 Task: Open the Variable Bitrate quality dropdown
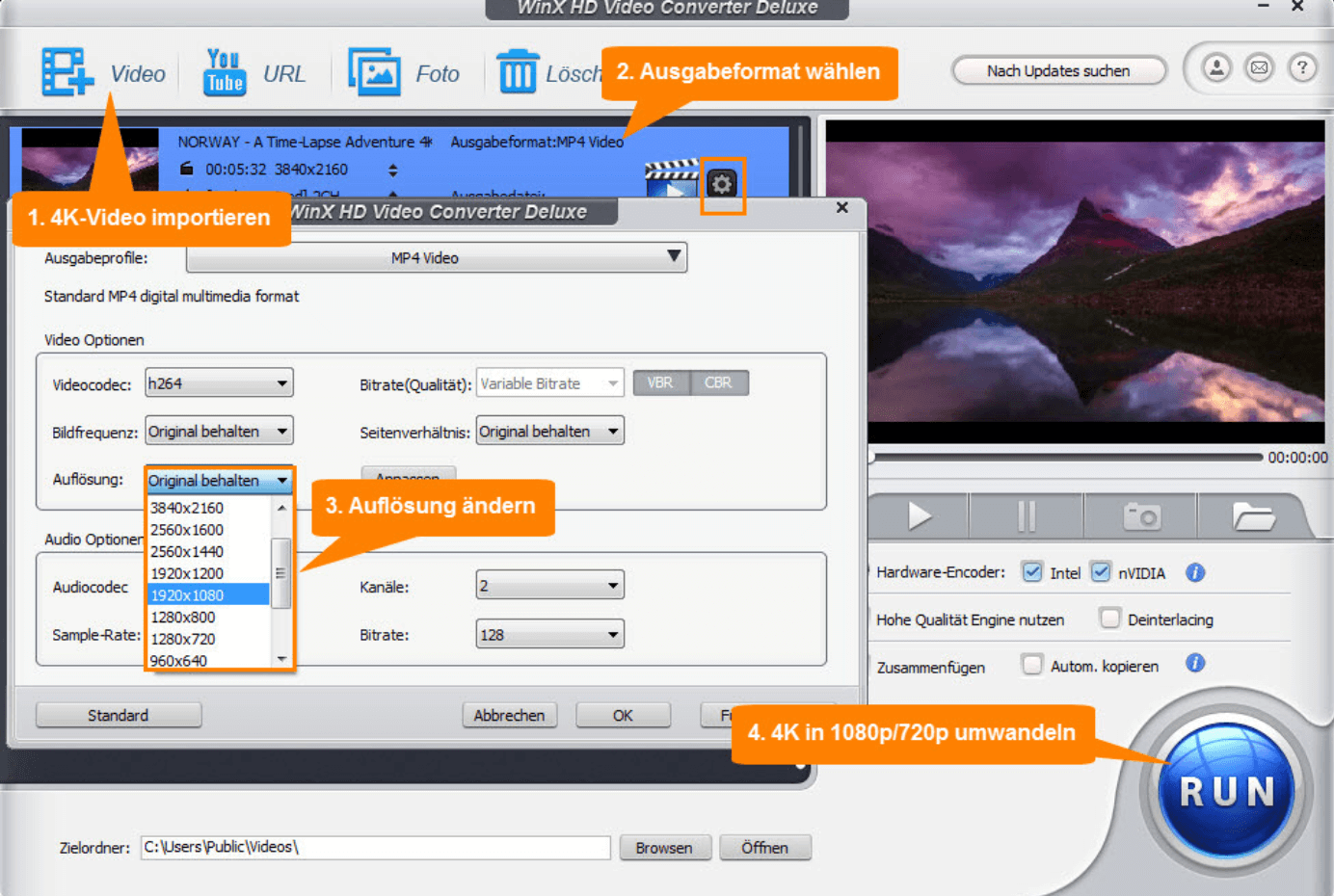pyautogui.click(x=549, y=382)
